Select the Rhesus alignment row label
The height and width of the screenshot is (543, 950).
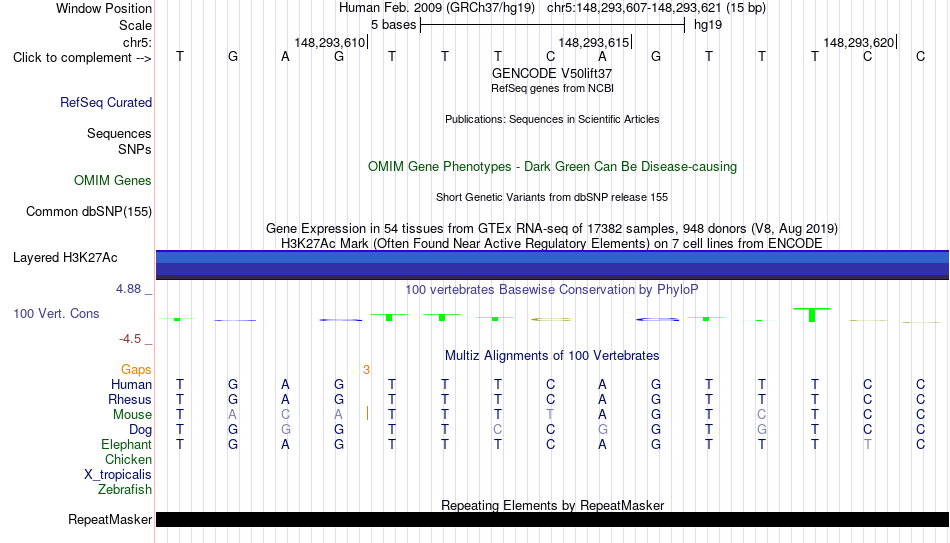[130, 400]
